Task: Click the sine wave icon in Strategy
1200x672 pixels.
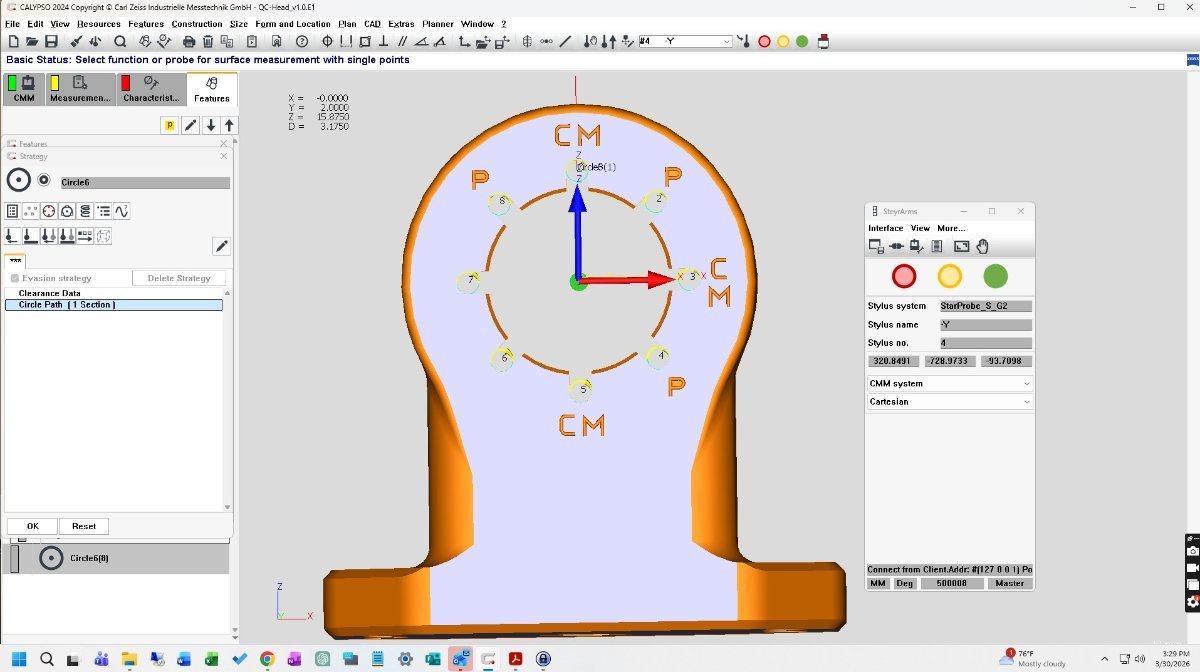Action: pyautogui.click(x=121, y=211)
